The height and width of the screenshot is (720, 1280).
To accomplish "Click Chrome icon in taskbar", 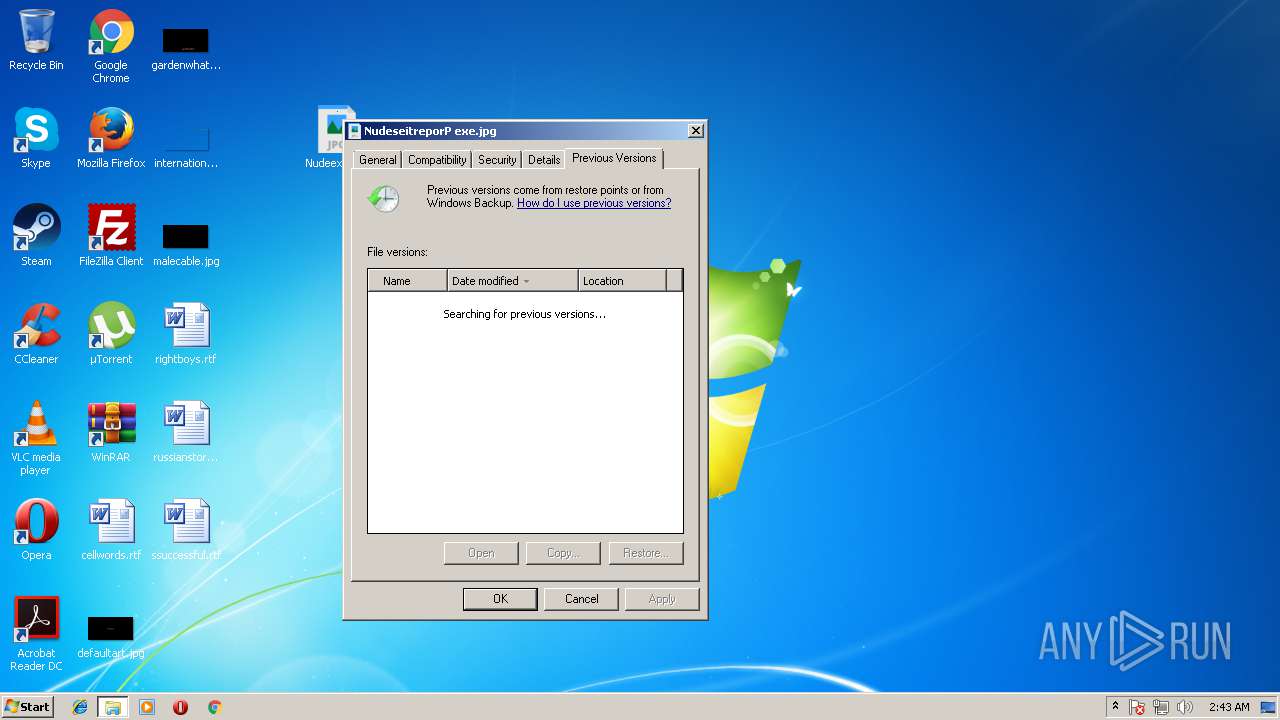I will point(214,707).
